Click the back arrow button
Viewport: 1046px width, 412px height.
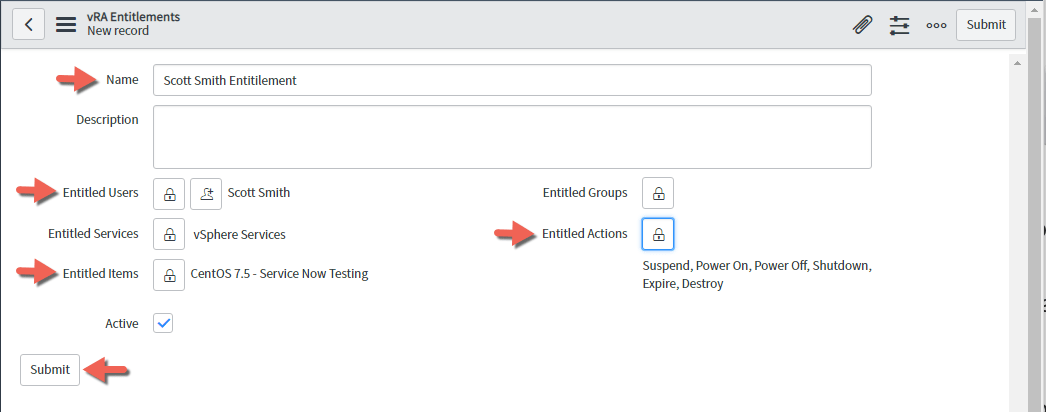[28, 24]
